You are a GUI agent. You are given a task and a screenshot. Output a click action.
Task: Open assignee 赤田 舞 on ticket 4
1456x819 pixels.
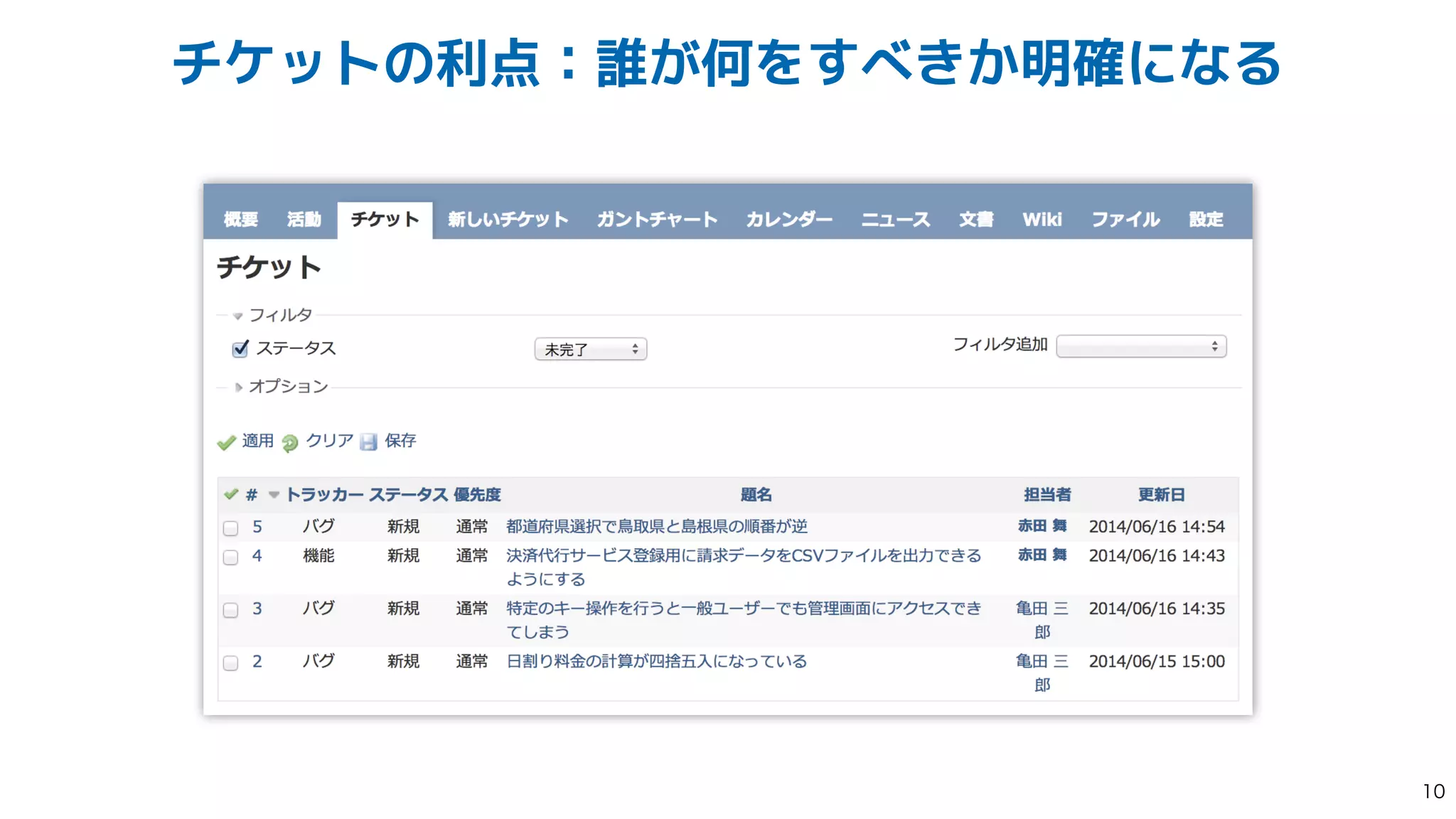point(1042,555)
